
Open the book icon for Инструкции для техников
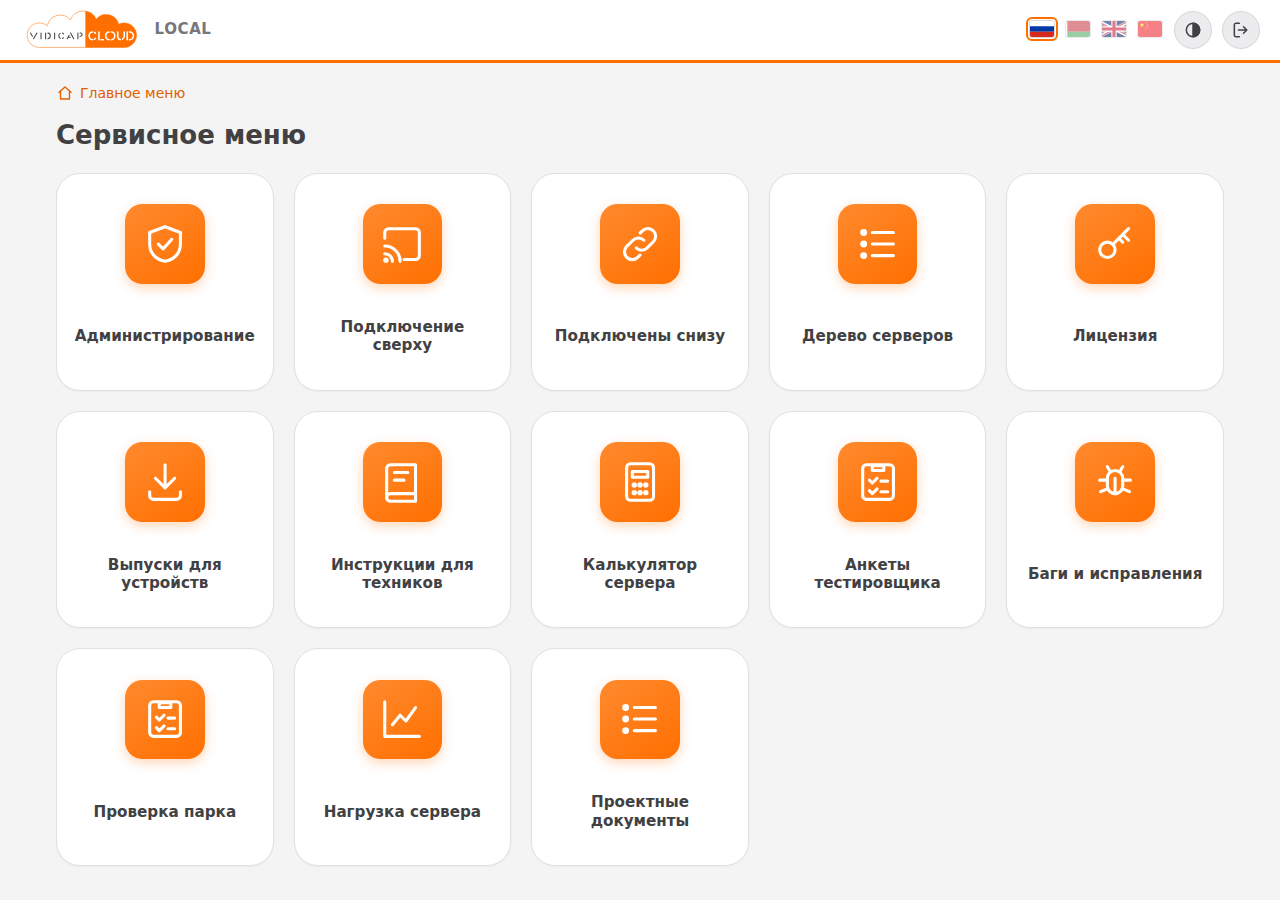click(x=402, y=482)
